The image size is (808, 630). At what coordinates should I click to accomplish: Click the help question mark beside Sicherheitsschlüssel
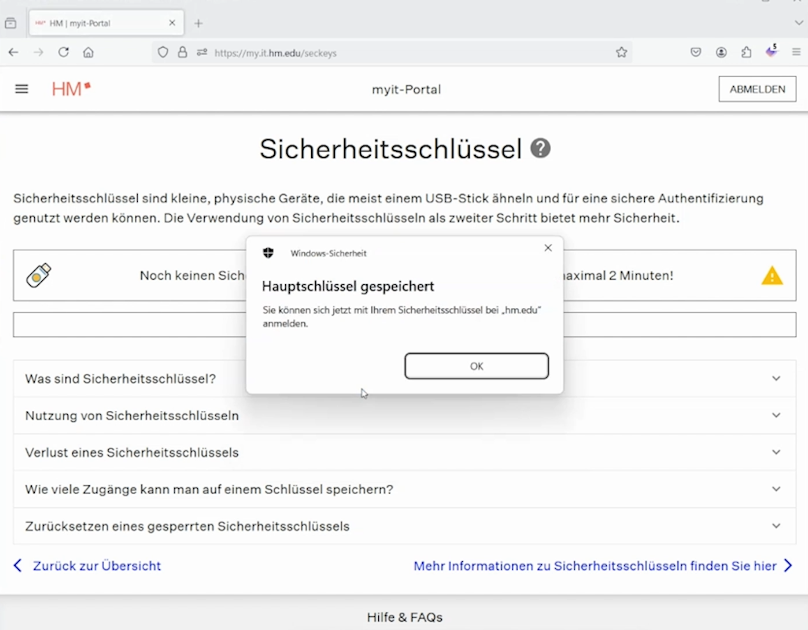coord(540,149)
